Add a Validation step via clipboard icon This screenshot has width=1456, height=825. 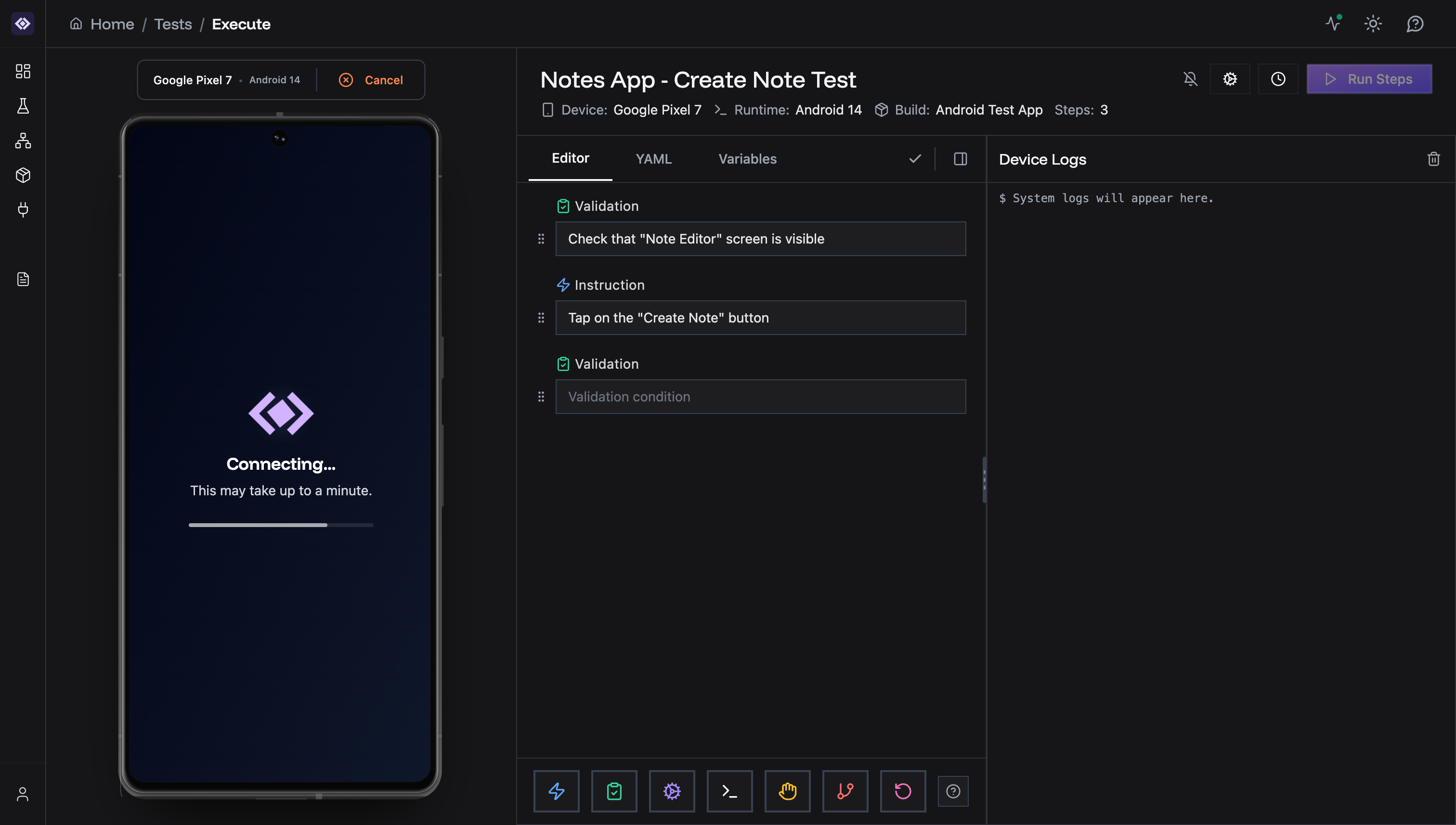614,791
